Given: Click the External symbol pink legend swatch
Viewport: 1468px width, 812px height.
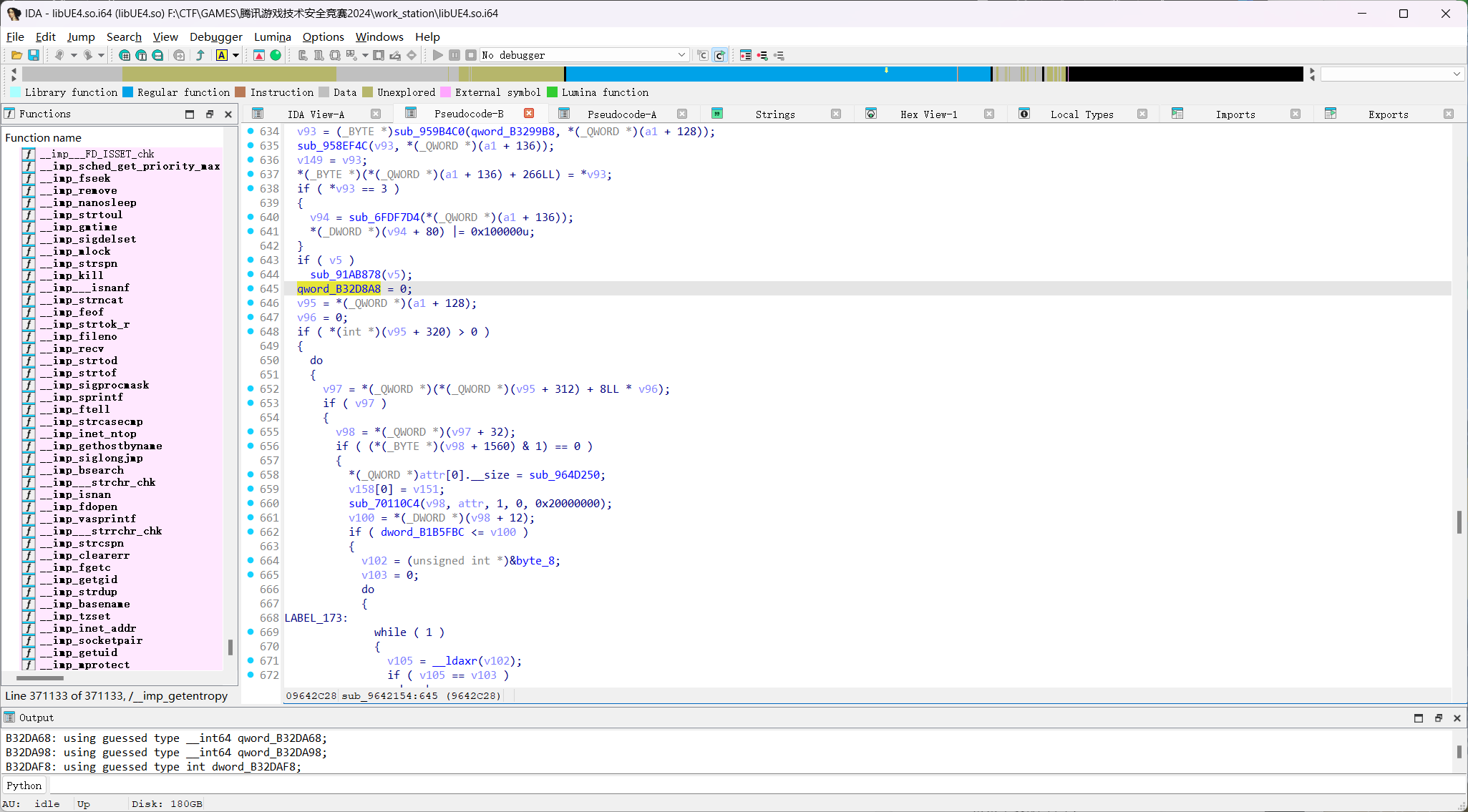Looking at the screenshot, I should coord(445,92).
